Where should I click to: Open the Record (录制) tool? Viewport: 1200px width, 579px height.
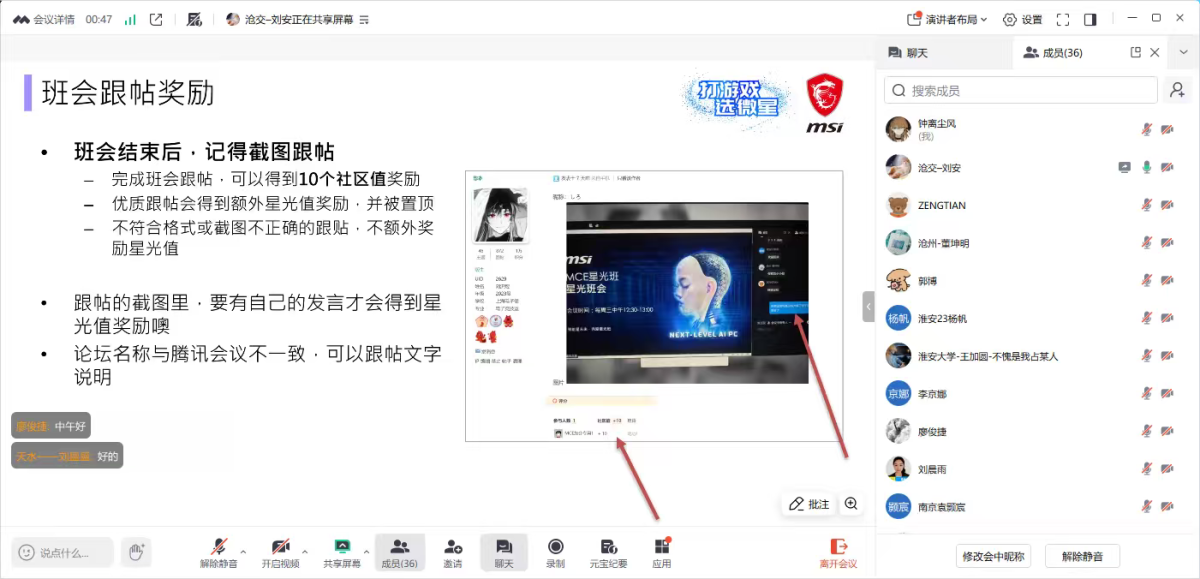(555, 552)
